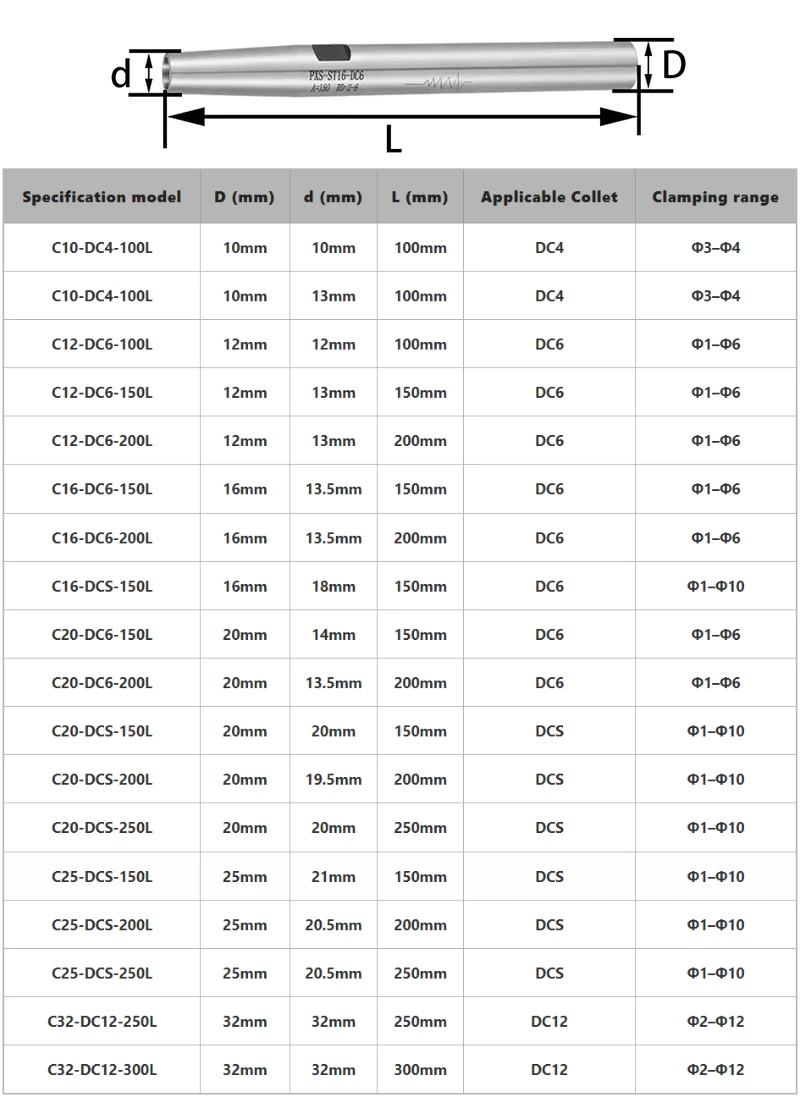This screenshot has height=1096, width=800.
Task: Select the 19.5mm value in d column
Action: (333, 779)
